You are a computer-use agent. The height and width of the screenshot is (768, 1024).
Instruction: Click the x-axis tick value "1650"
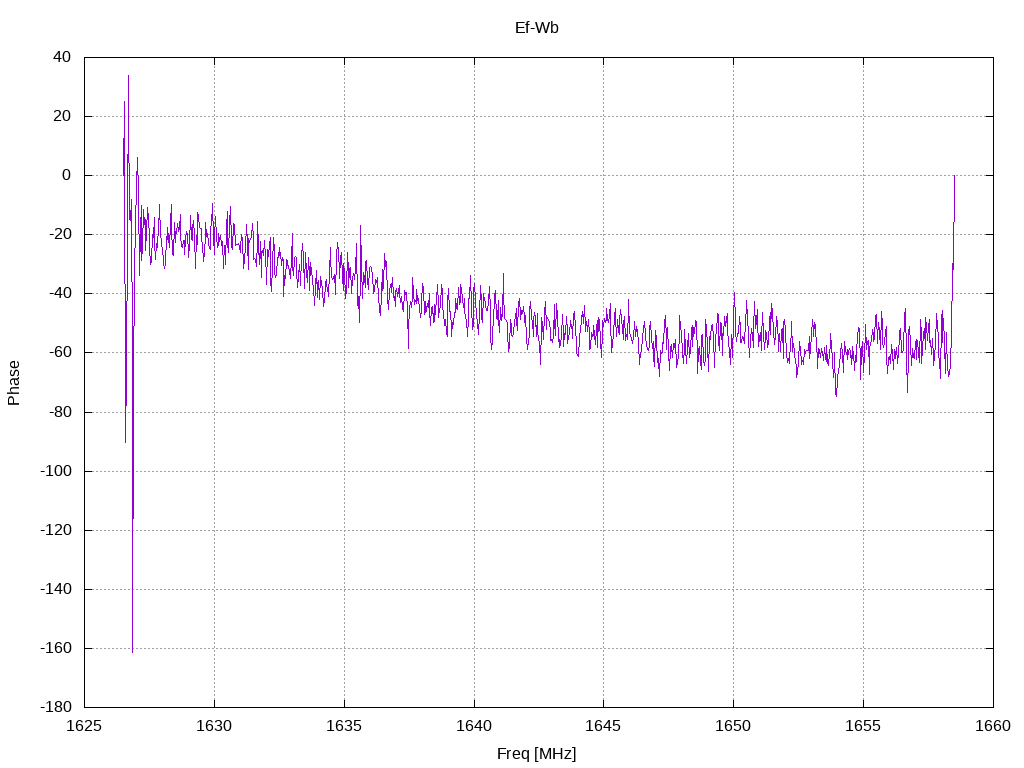[733, 726]
